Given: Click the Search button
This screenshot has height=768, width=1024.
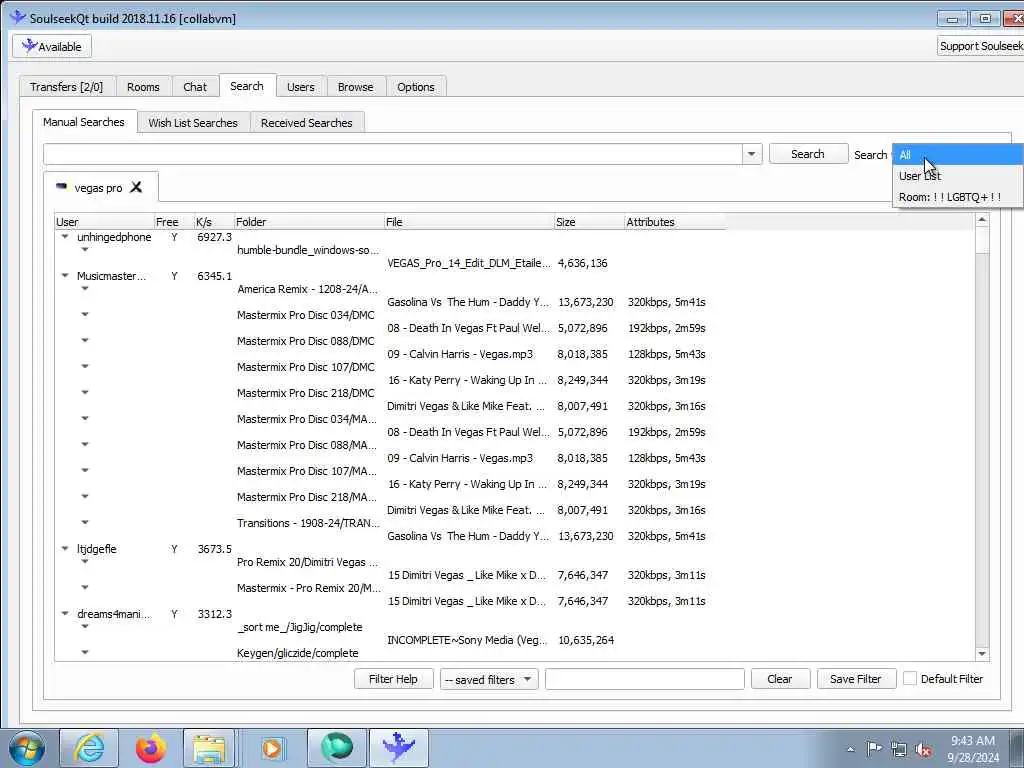Looking at the screenshot, I should tap(808, 154).
